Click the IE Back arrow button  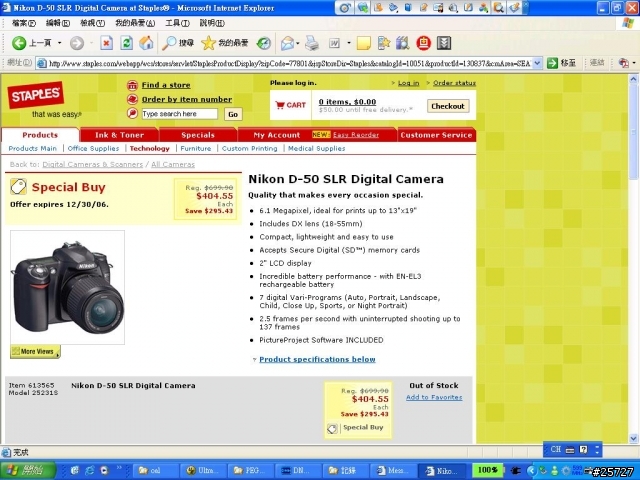click(19, 43)
